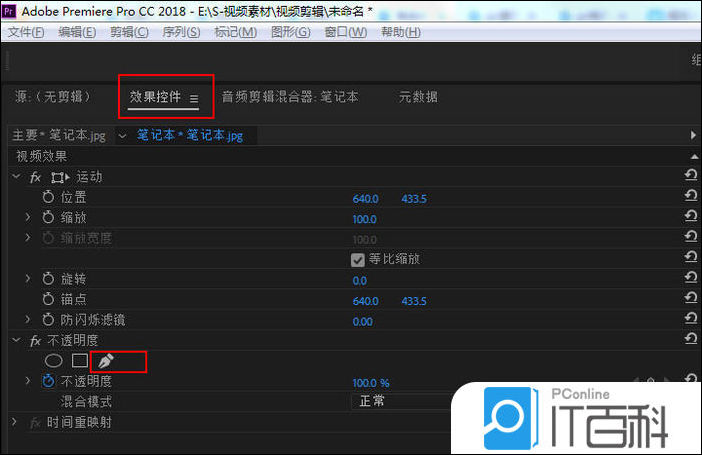Toggle the 运动 fx effect on/off

click(x=35, y=177)
